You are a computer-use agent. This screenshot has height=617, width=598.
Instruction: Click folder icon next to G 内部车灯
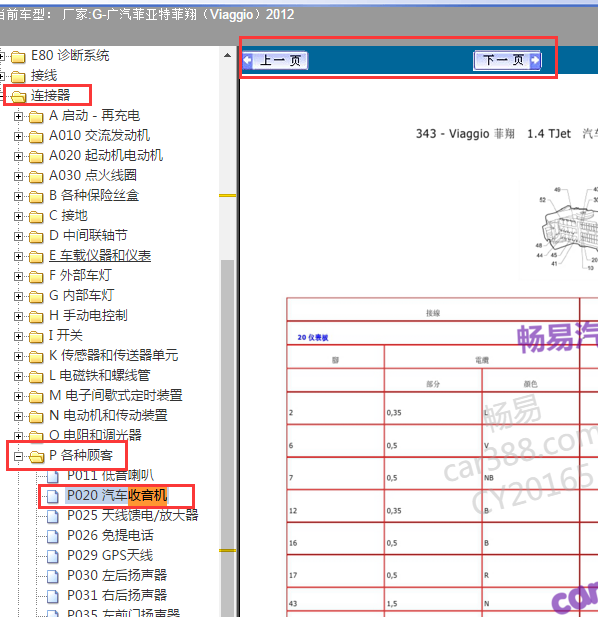(x=36, y=297)
